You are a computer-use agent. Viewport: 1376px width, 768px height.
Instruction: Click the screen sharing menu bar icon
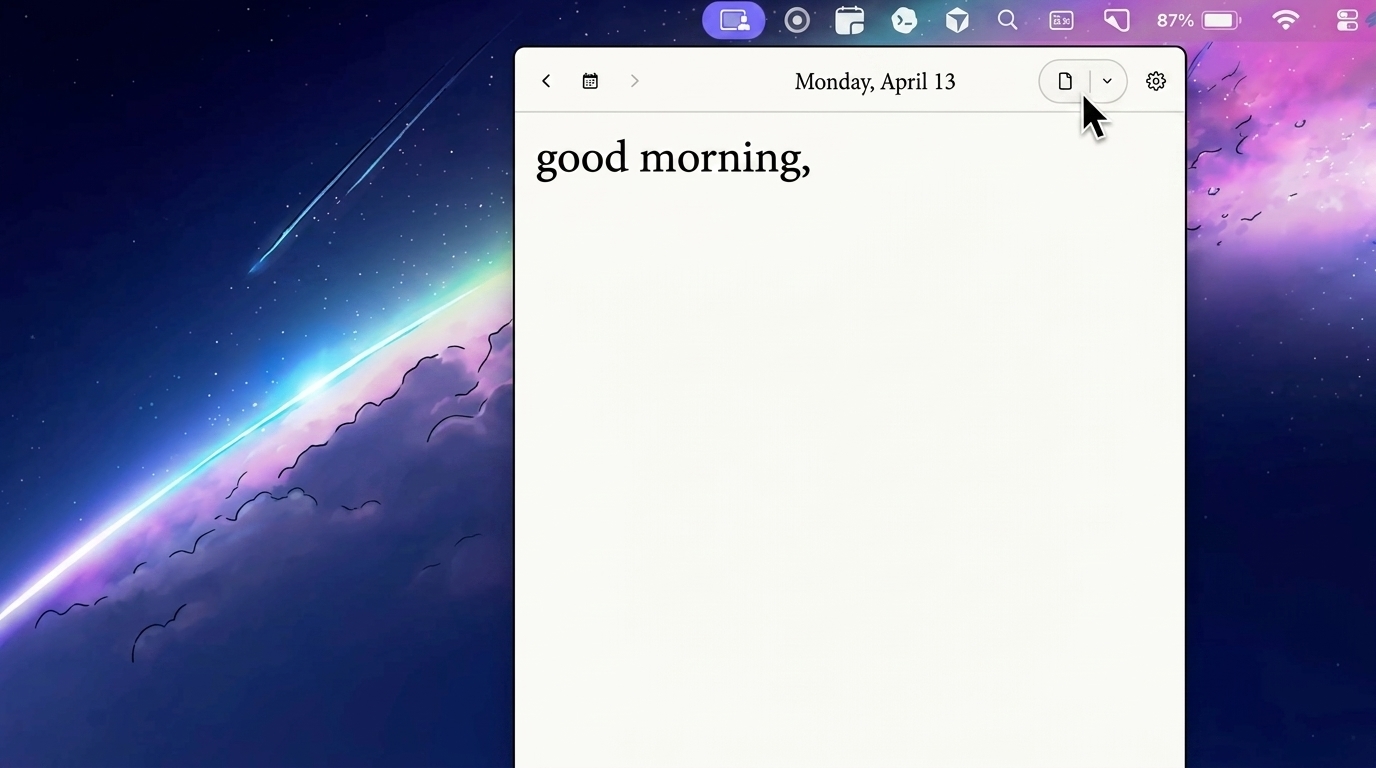pyautogui.click(x=733, y=20)
